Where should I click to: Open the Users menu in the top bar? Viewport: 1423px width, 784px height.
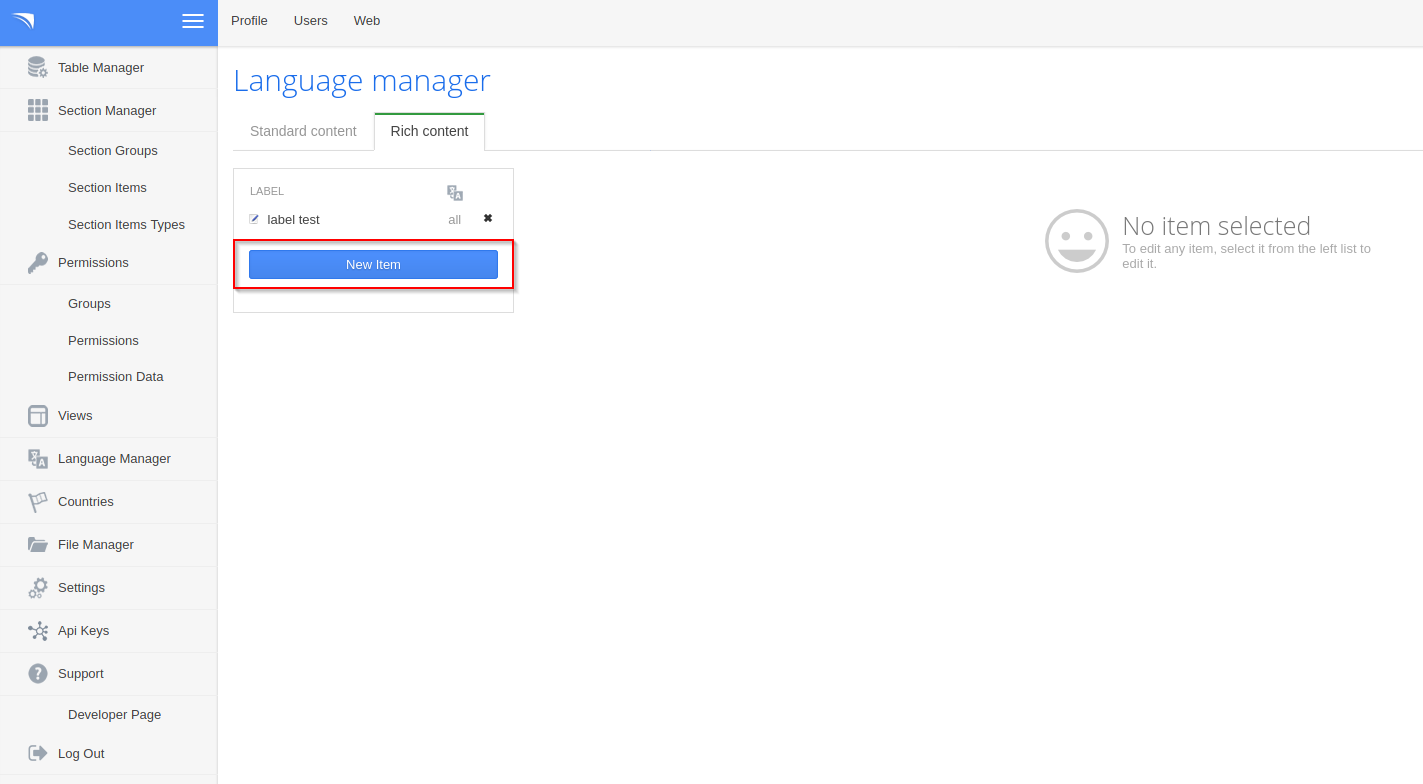[310, 20]
